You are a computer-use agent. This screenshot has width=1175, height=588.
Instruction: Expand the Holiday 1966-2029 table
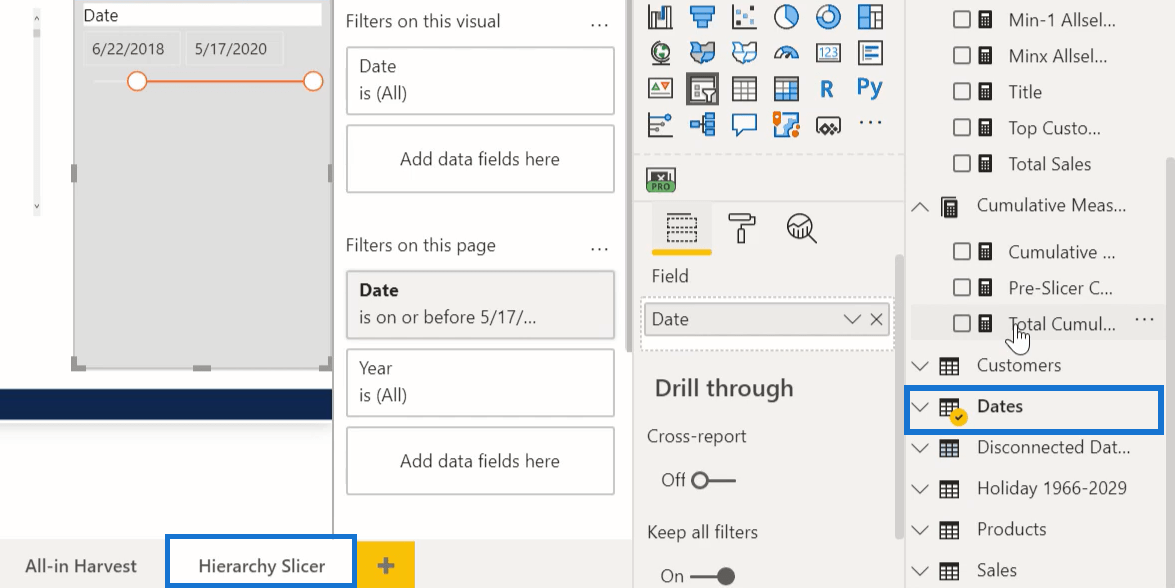(x=919, y=488)
